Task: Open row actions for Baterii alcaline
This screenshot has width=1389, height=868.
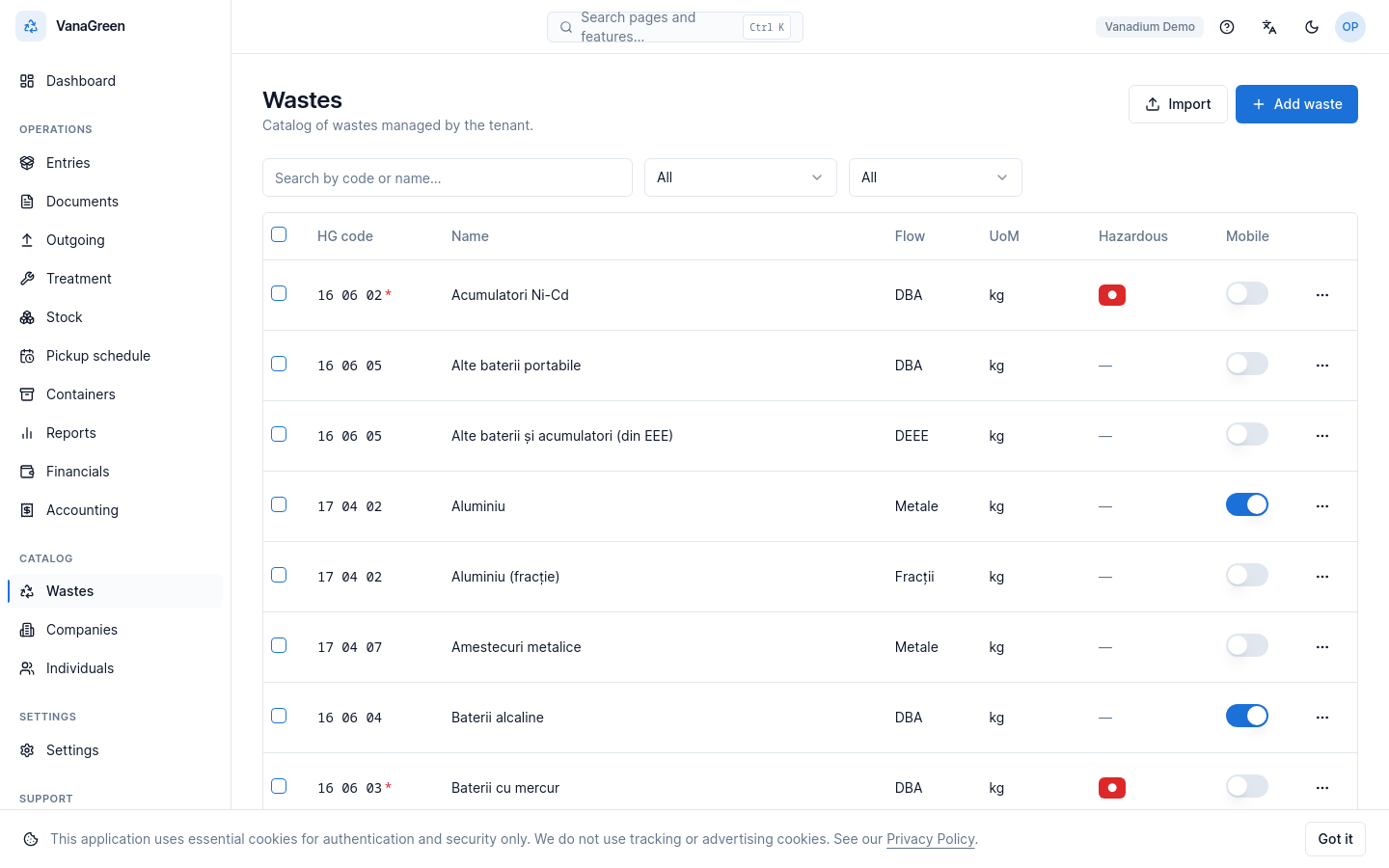Action: point(1322,718)
